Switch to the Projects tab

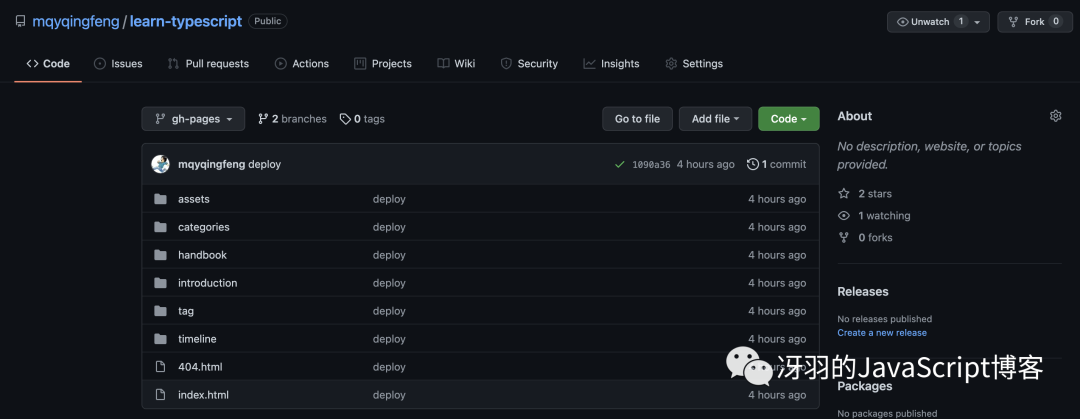click(x=383, y=63)
